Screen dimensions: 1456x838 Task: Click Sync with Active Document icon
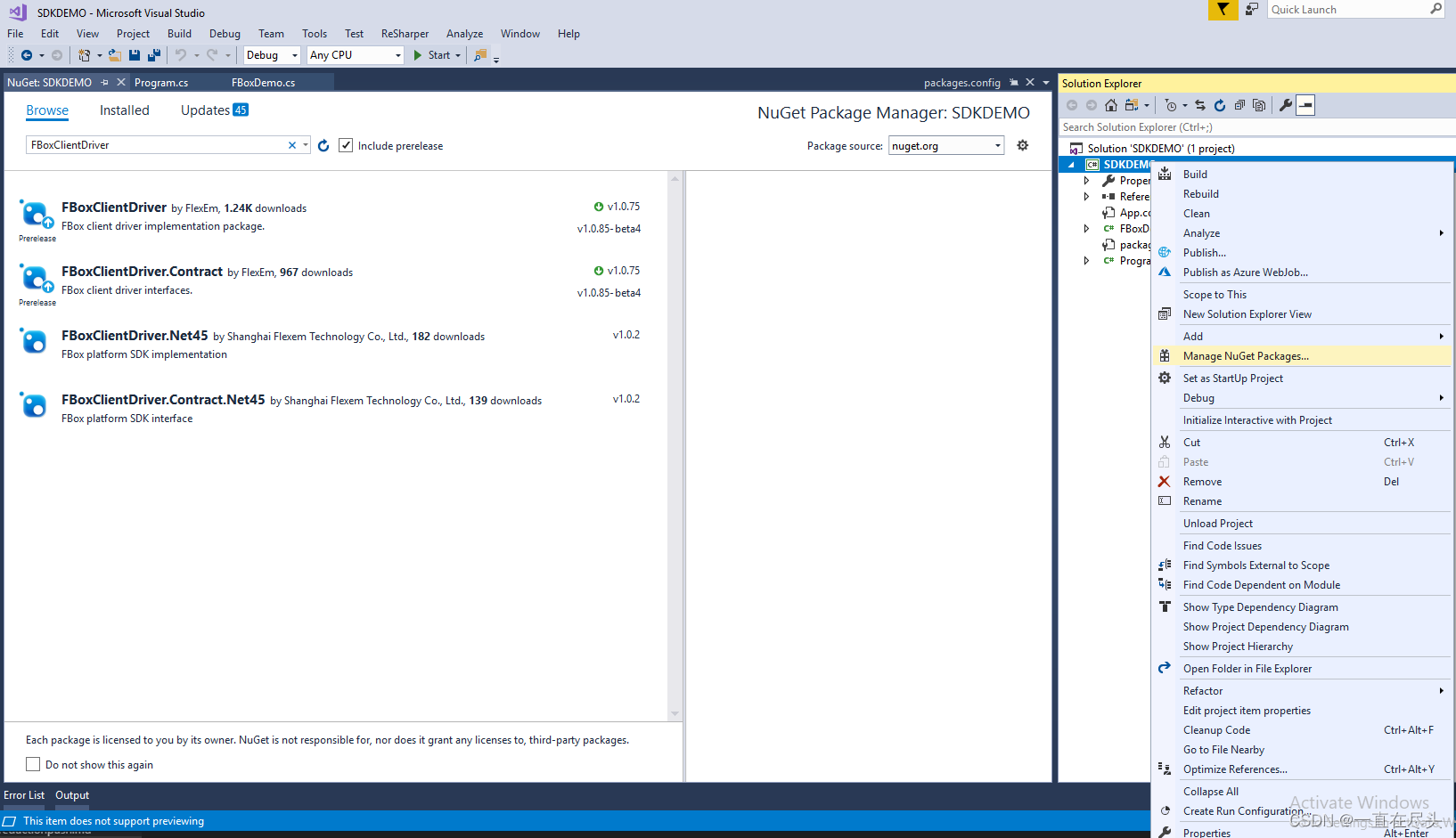(x=1200, y=105)
